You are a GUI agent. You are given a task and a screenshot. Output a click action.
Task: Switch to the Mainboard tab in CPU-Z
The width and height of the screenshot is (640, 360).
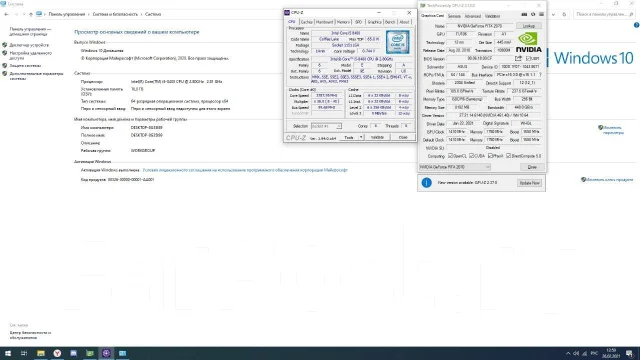click(325, 22)
